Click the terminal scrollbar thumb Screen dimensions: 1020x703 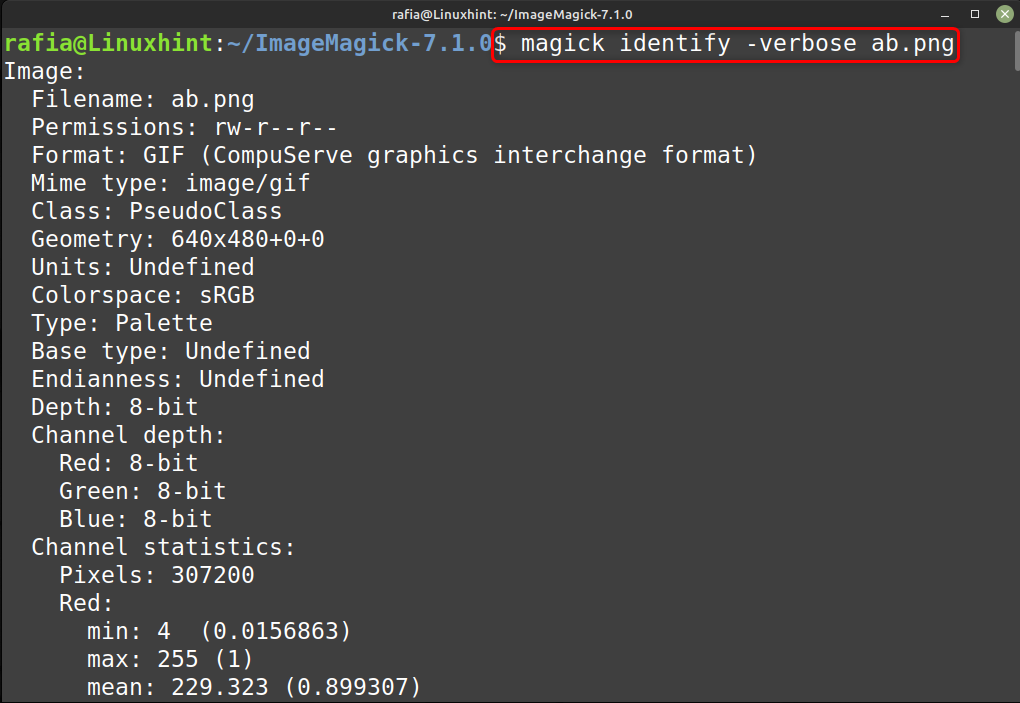click(1015, 51)
